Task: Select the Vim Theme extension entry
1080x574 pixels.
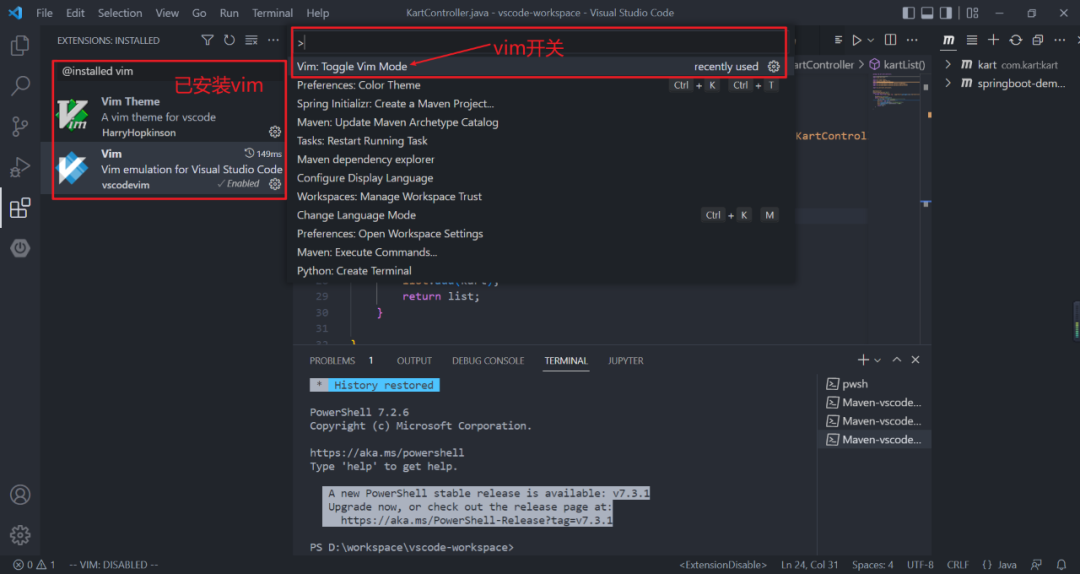Action: 169,116
